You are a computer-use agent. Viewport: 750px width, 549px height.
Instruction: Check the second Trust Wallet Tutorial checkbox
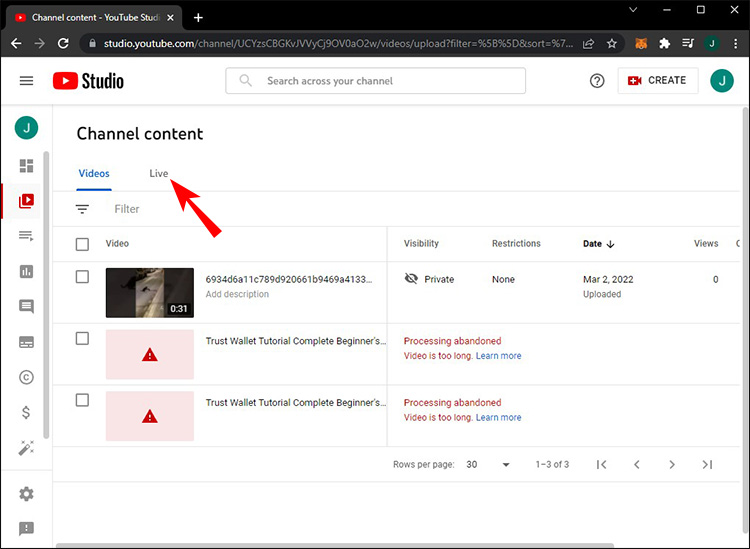point(82,400)
